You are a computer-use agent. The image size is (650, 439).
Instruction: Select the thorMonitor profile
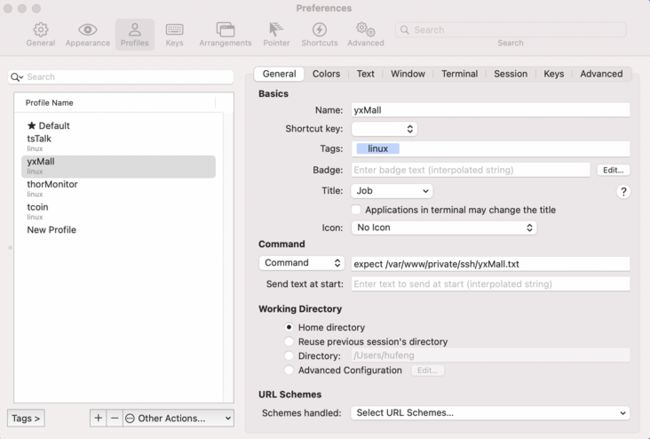(118, 189)
